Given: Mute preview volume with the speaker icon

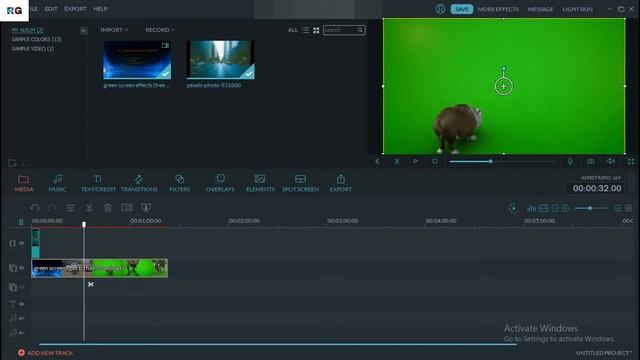Looking at the screenshot, I should point(611,162).
